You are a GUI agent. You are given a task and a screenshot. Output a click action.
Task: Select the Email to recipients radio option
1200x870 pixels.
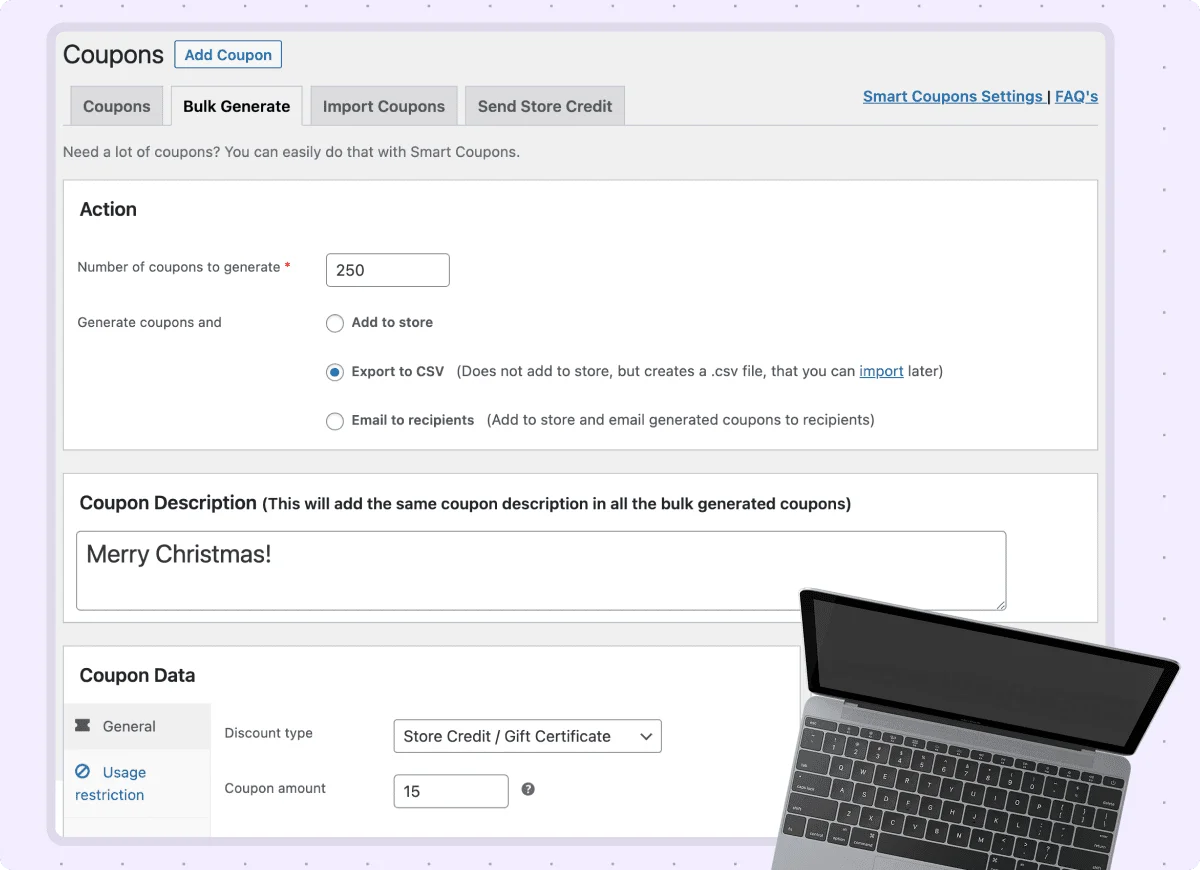point(335,421)
